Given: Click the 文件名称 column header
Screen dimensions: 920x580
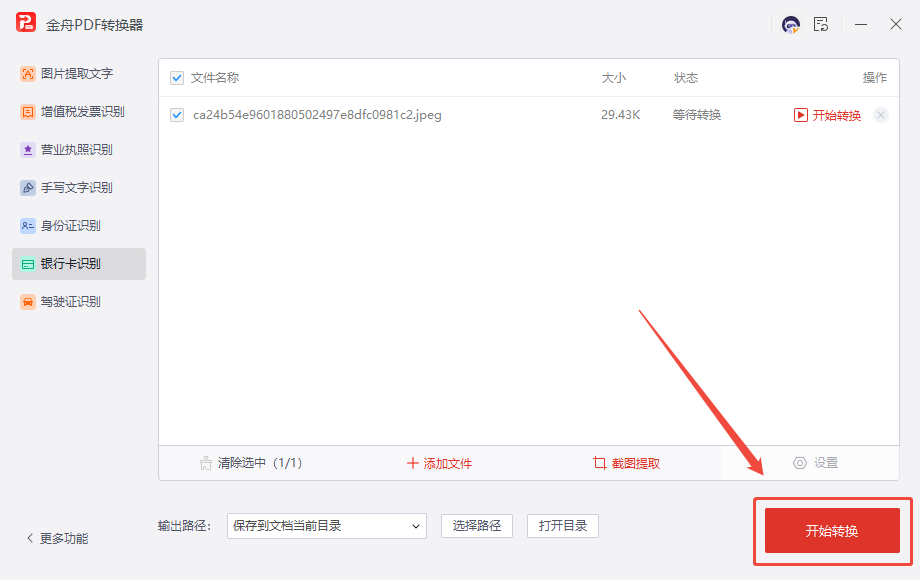Looking at the screenshot, I should coord(215,78).
